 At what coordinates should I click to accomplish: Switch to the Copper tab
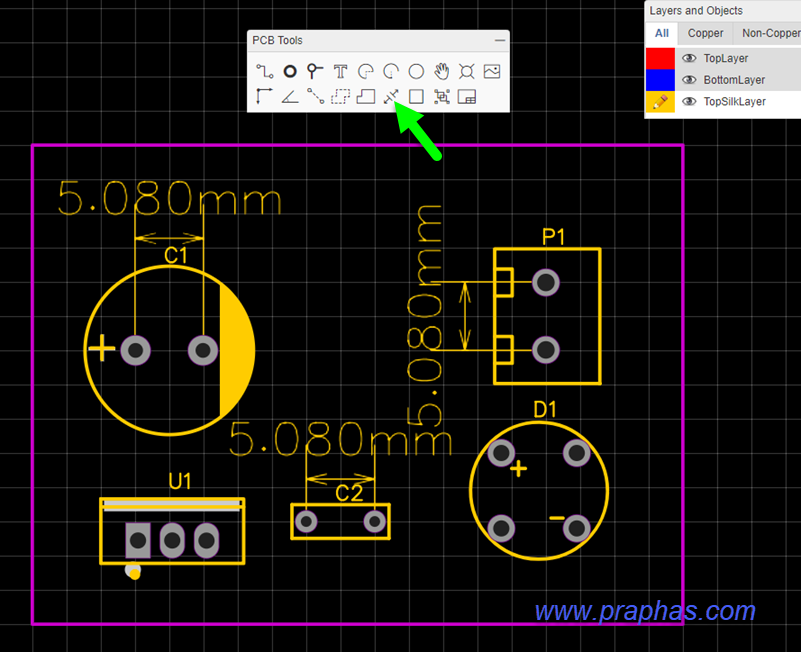tap(705, 33)
